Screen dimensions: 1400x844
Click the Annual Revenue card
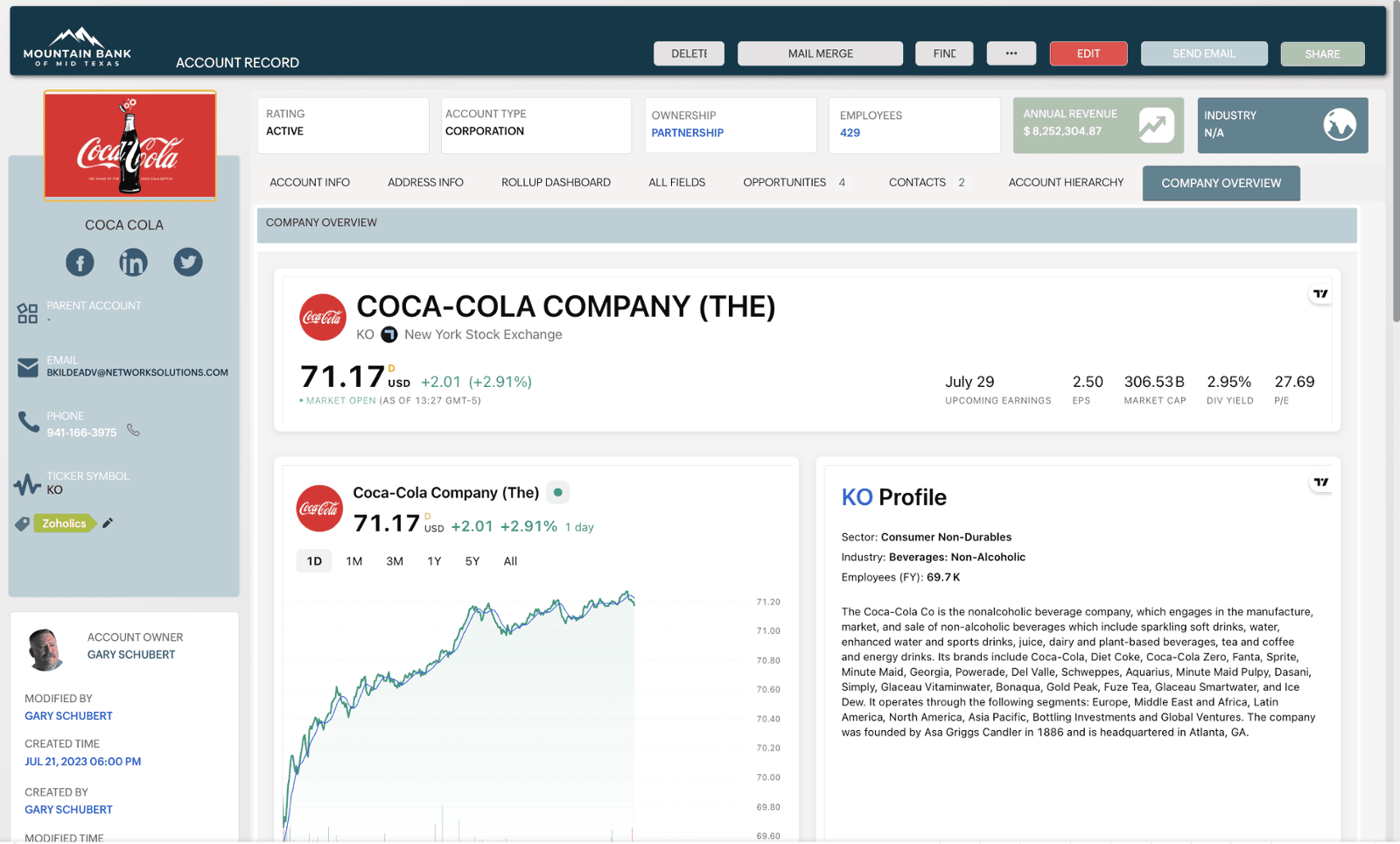tap(1098, 125)
